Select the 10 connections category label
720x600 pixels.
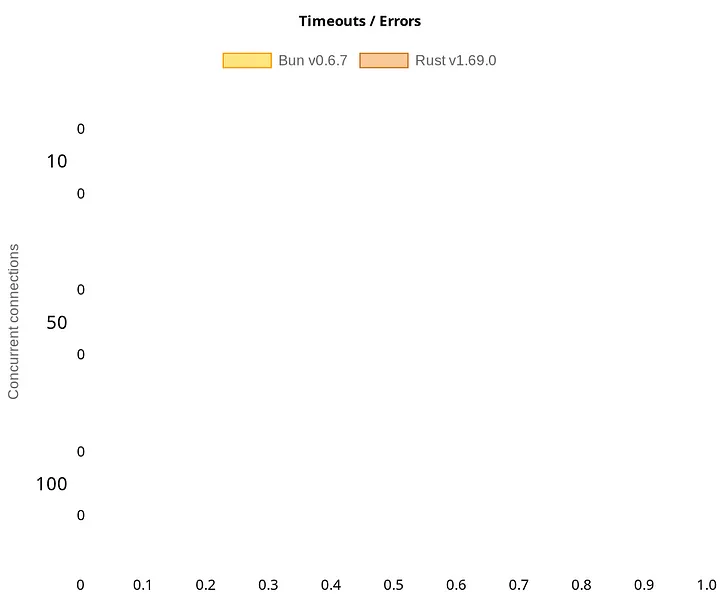57,162
